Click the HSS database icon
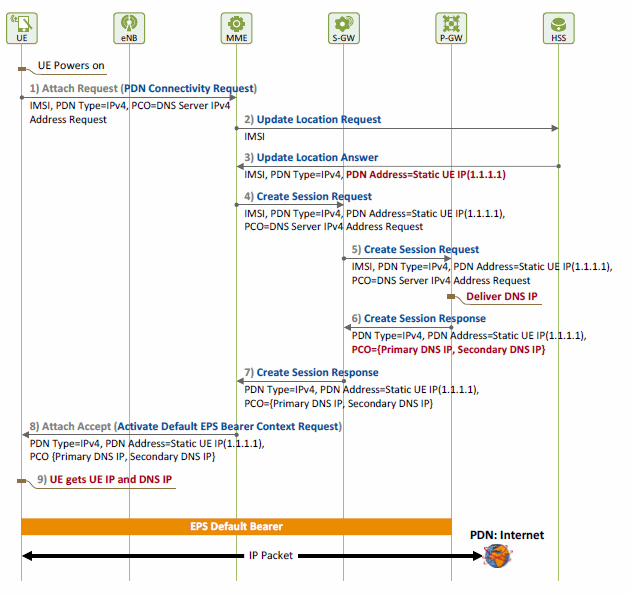 point(559,28)
